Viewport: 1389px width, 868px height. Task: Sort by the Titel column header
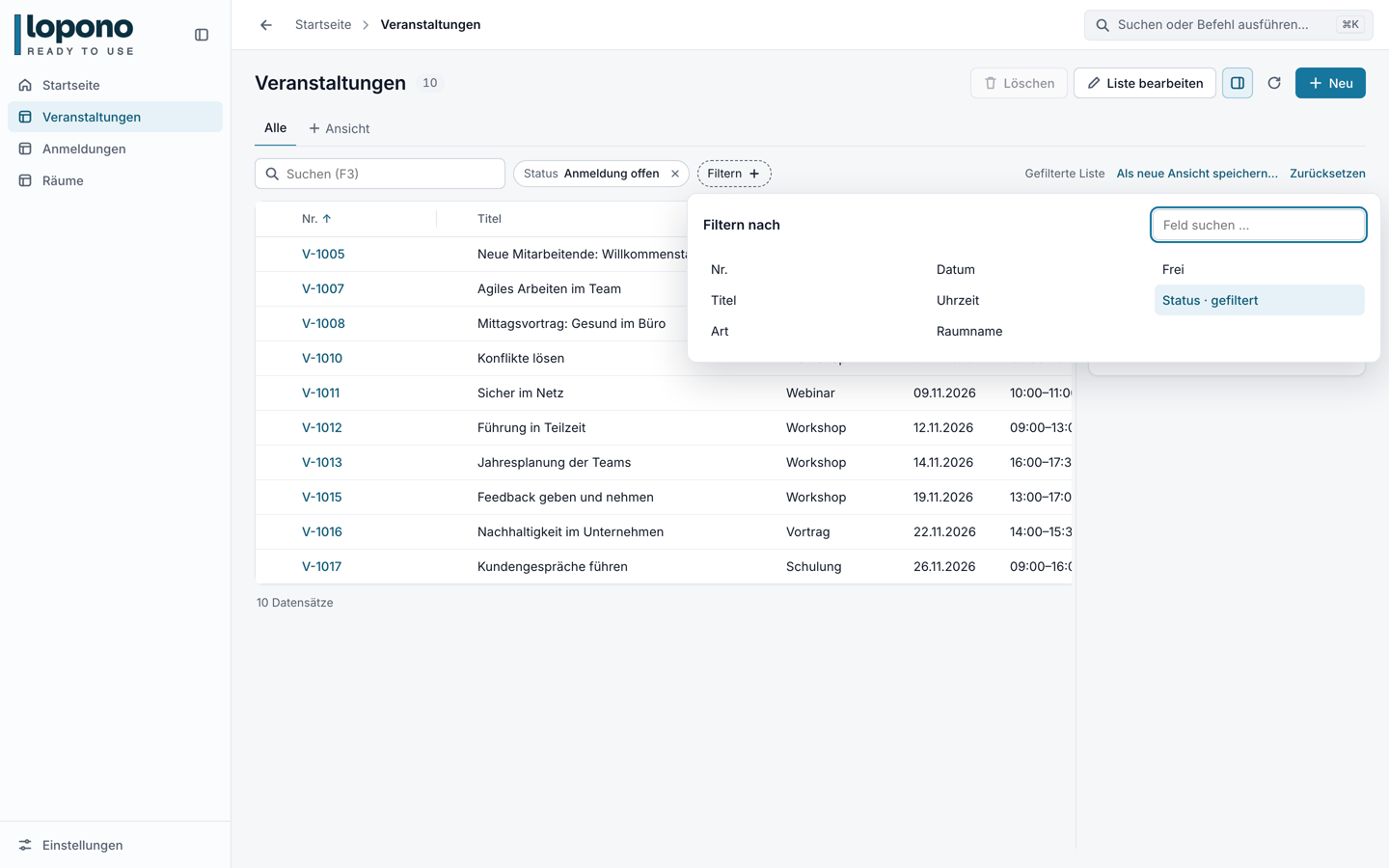[489, 219]
